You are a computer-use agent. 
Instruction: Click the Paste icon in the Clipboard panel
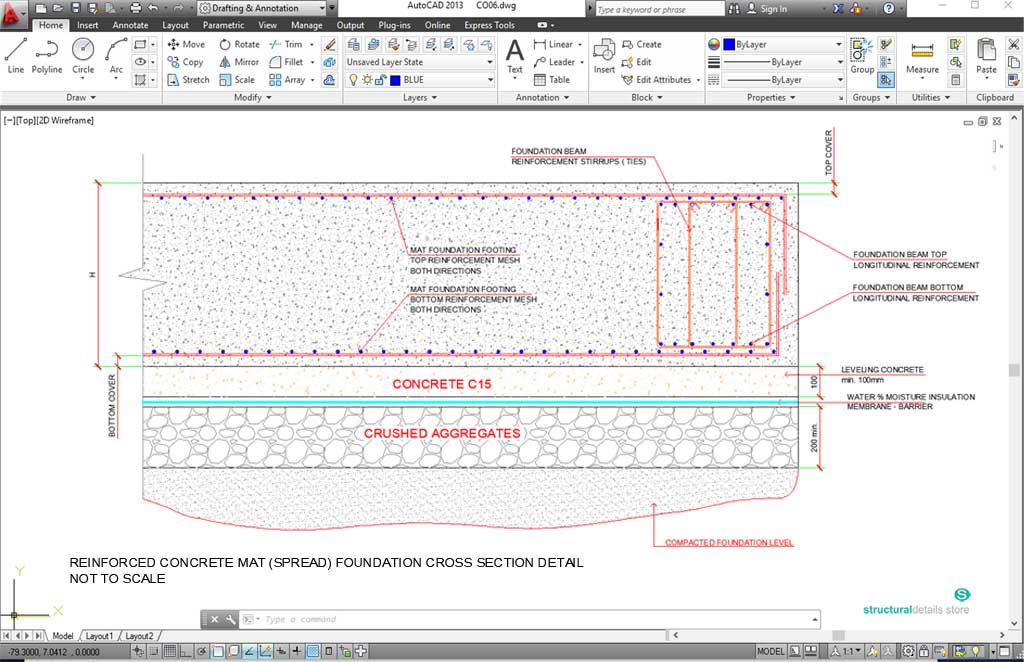pos(986,53)
